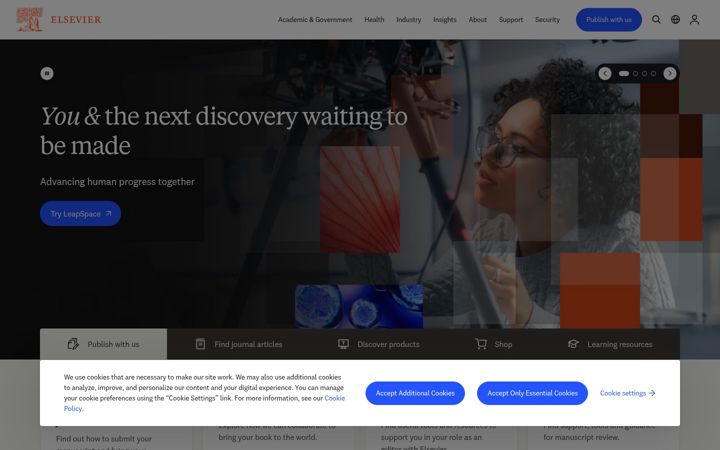Expand the Academic & Government menu
Screen dimensions: 720x450
[315, 20]
